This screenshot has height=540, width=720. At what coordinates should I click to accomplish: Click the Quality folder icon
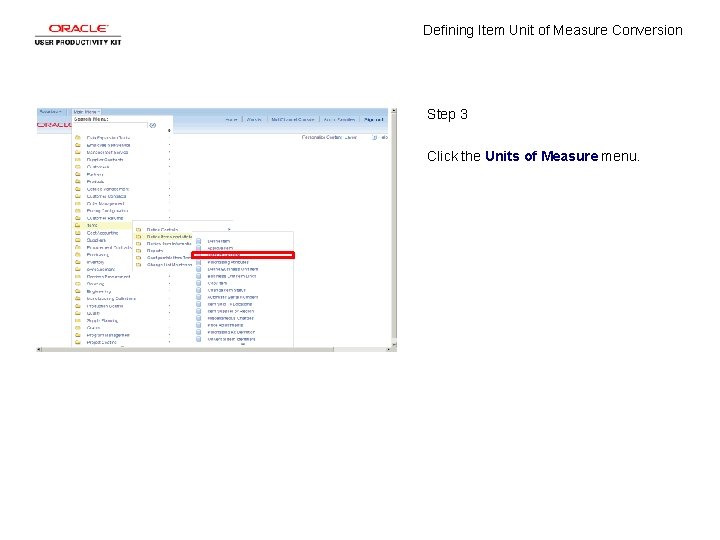point(78,313)
